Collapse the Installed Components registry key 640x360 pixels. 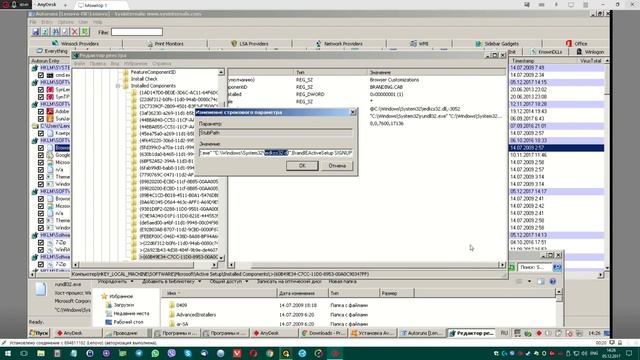pyautogui.click(x=118, y=86)
